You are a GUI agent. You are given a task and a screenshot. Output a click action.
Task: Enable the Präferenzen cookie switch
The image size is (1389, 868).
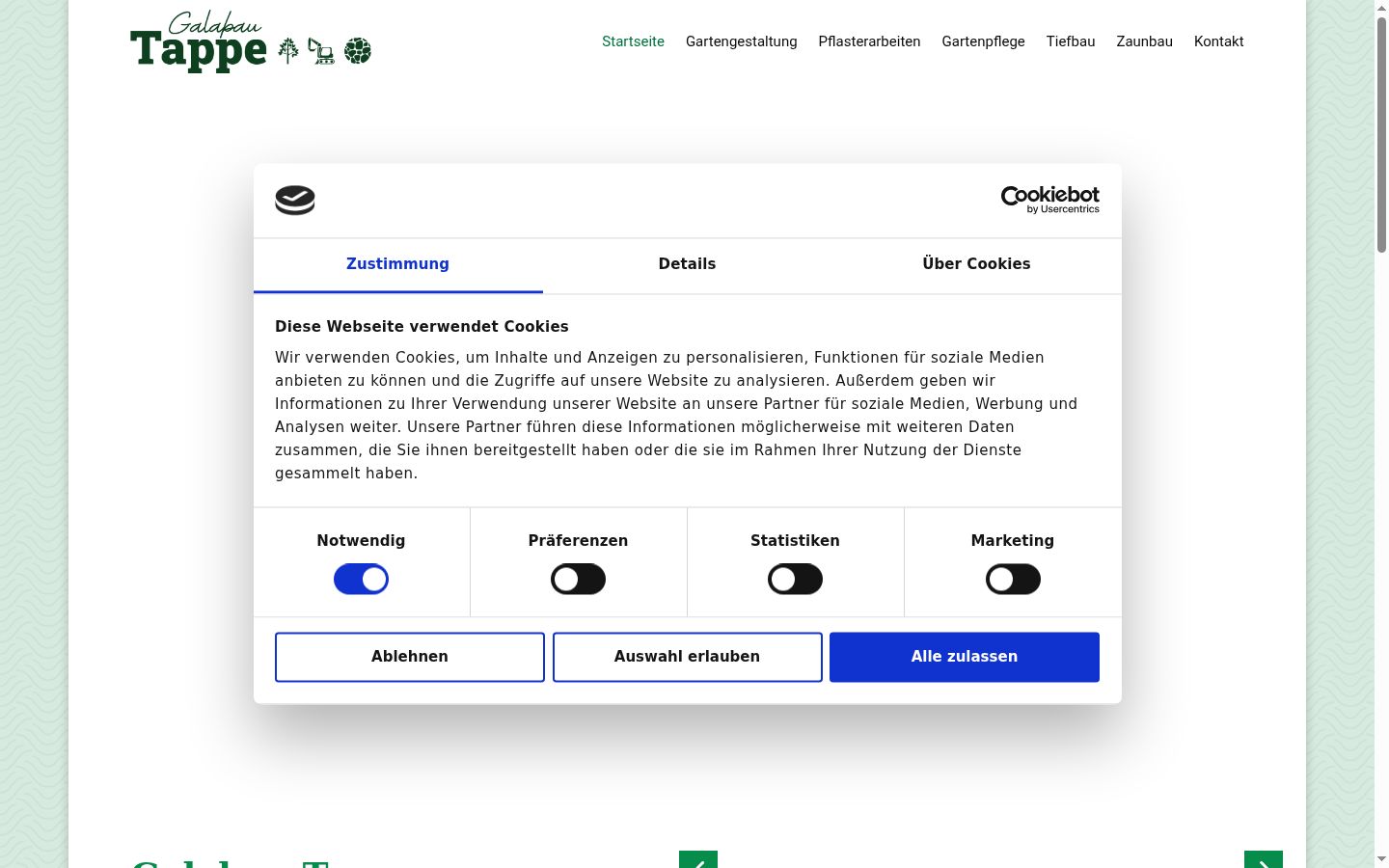(578, 580)
